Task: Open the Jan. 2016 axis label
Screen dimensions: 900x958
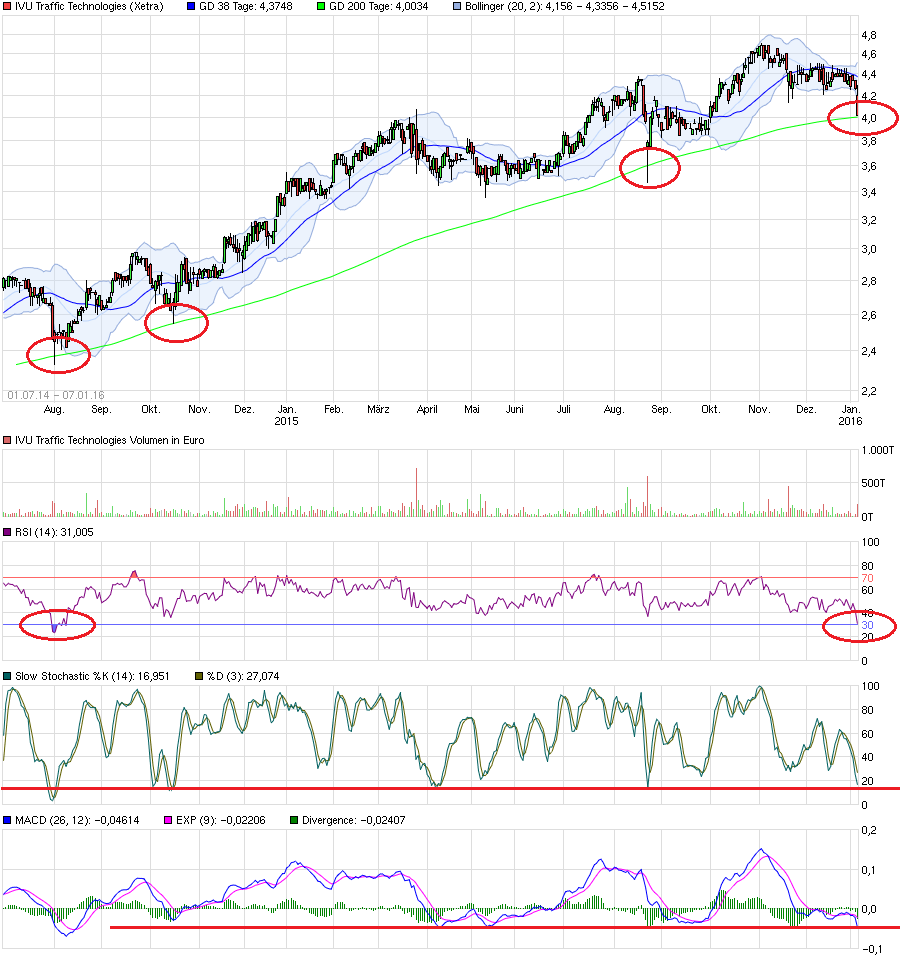Action: [851, 415]
